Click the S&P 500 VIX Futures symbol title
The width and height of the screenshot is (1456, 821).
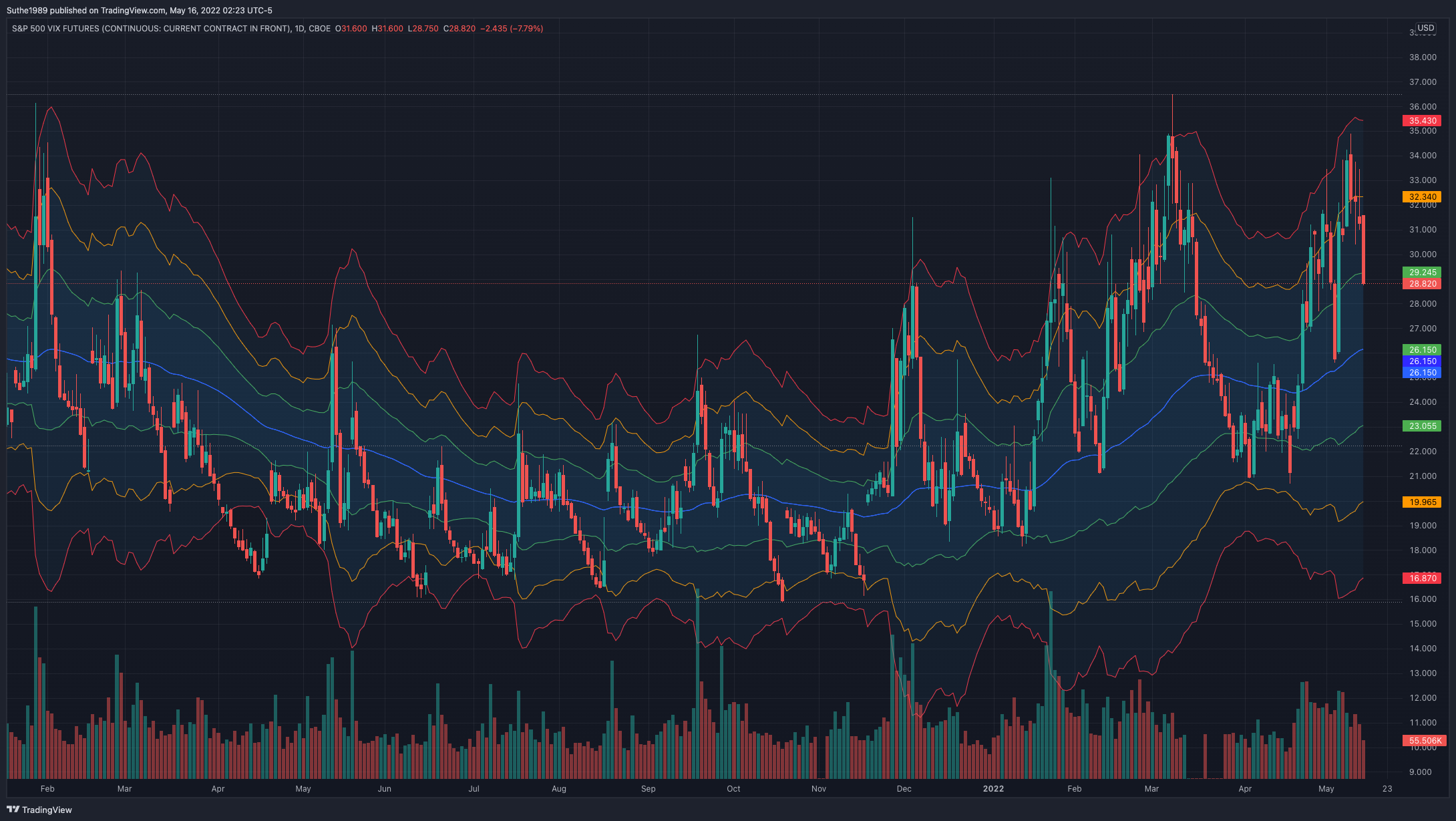(151, 29)
